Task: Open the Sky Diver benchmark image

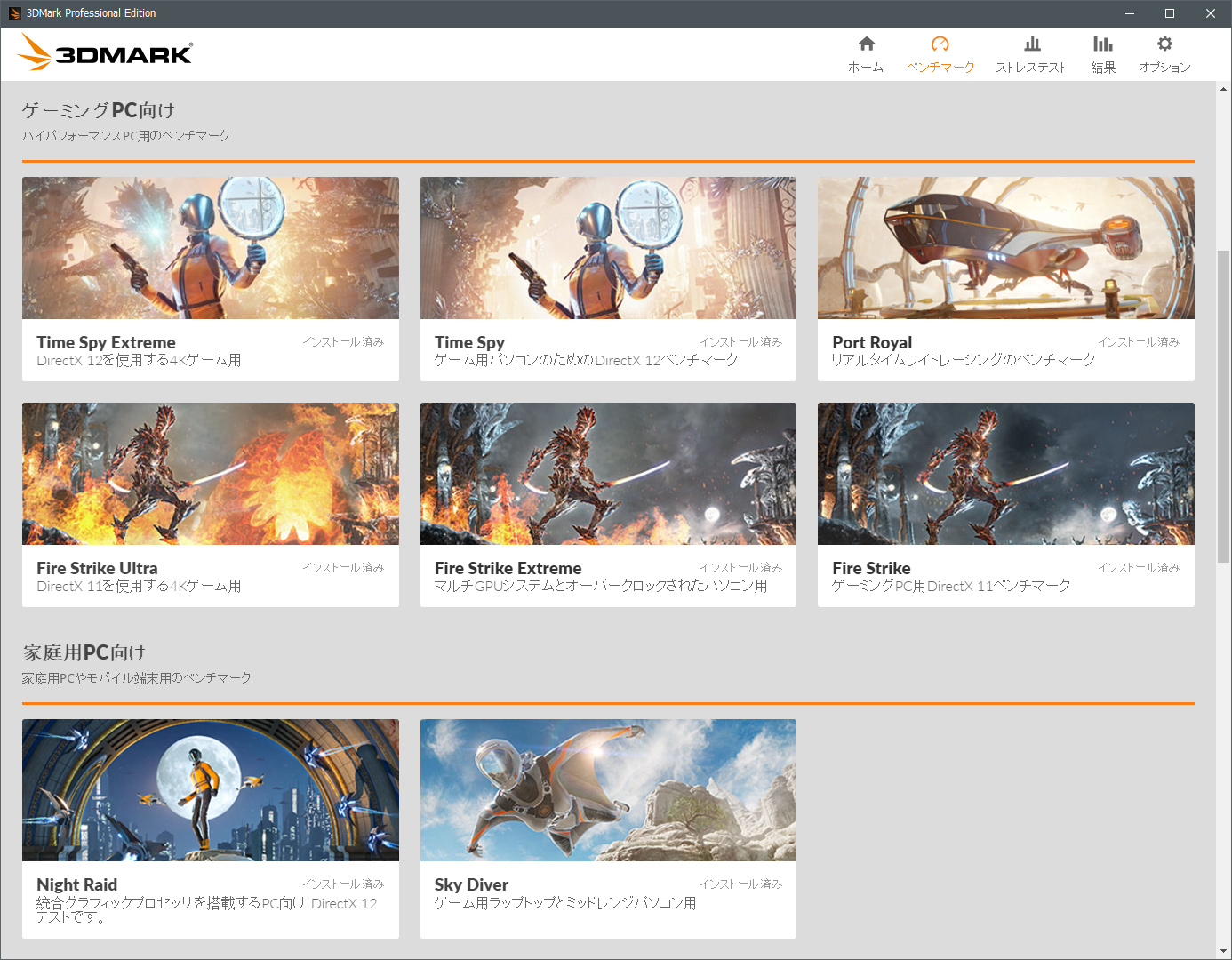Action: pos(608,790)
